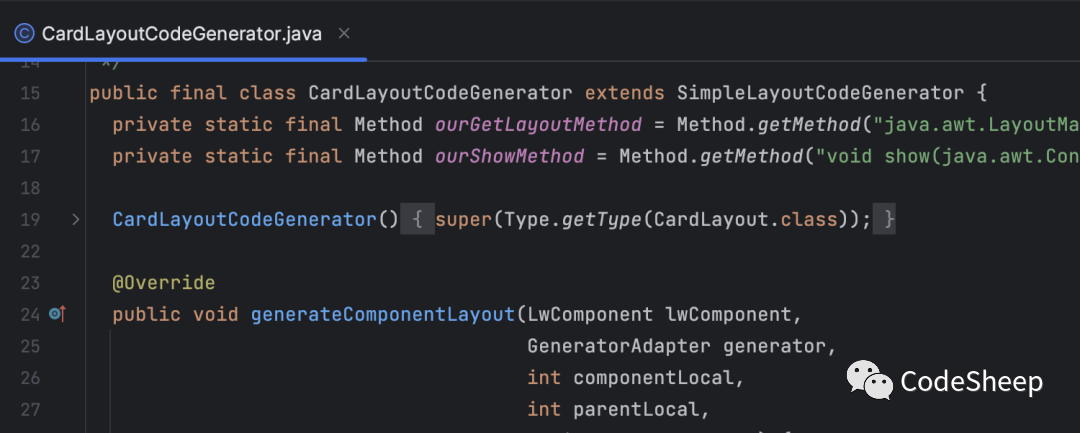
Task: Click the "super" call on line 19
Action: pos(464,220)
